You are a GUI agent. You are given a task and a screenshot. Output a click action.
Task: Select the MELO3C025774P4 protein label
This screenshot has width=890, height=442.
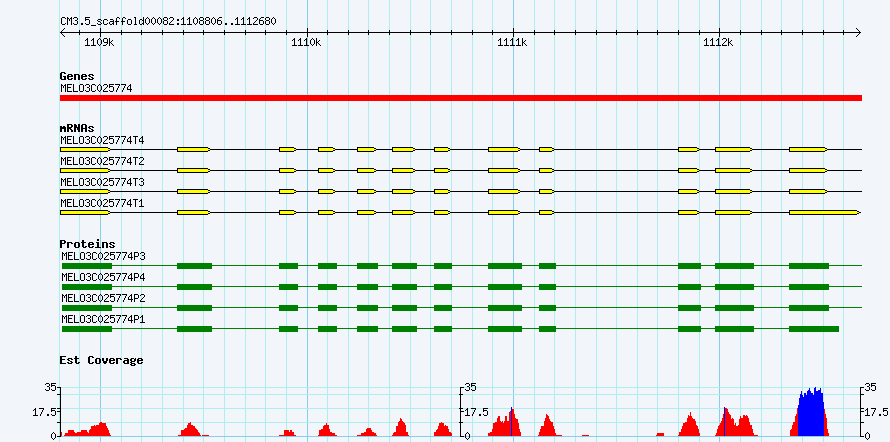point(103,277)
